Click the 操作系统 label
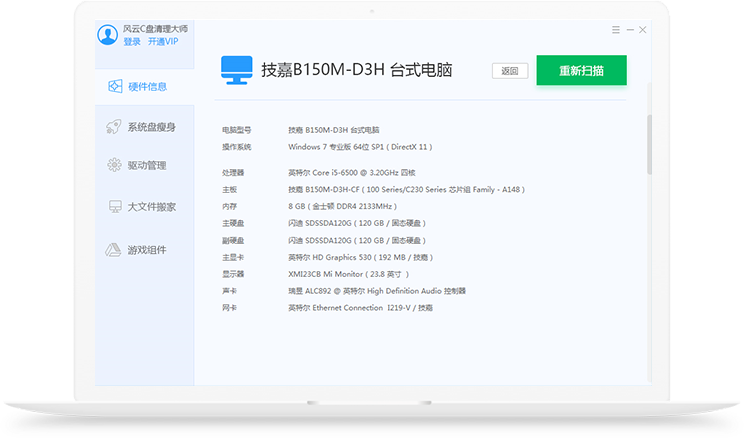Image resolution: width=744 pixels, height=438 pixels. pyautogui.click(x=237, y=147)
